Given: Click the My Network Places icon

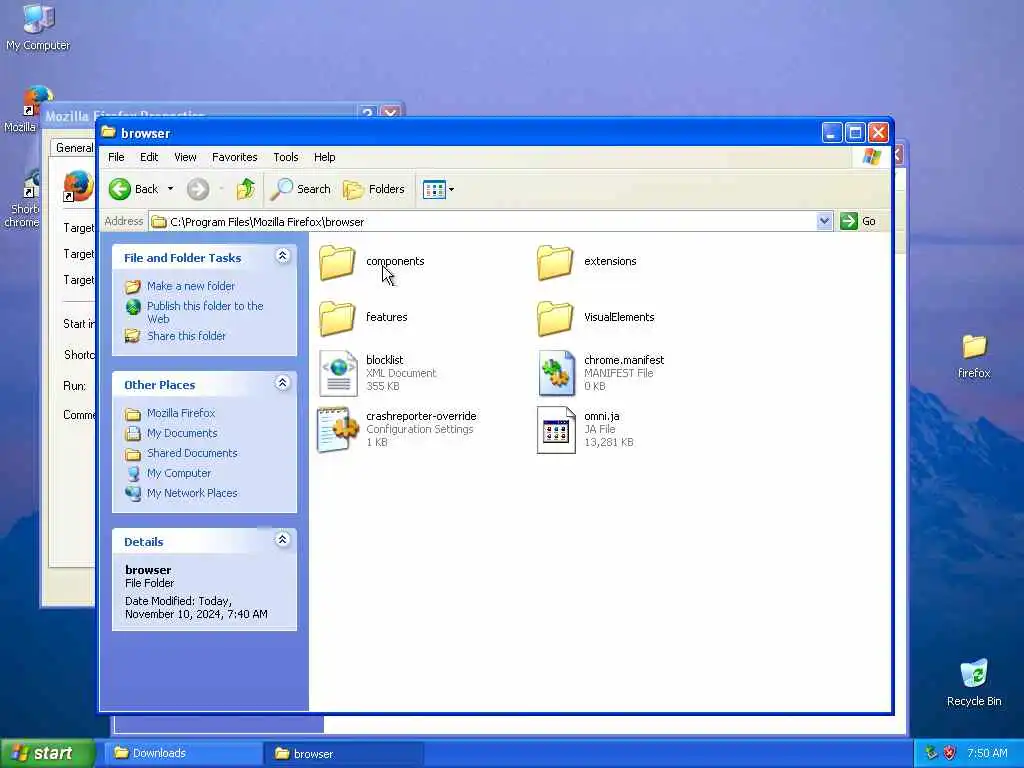Looking at the screenshot, I should coord(133,494).
